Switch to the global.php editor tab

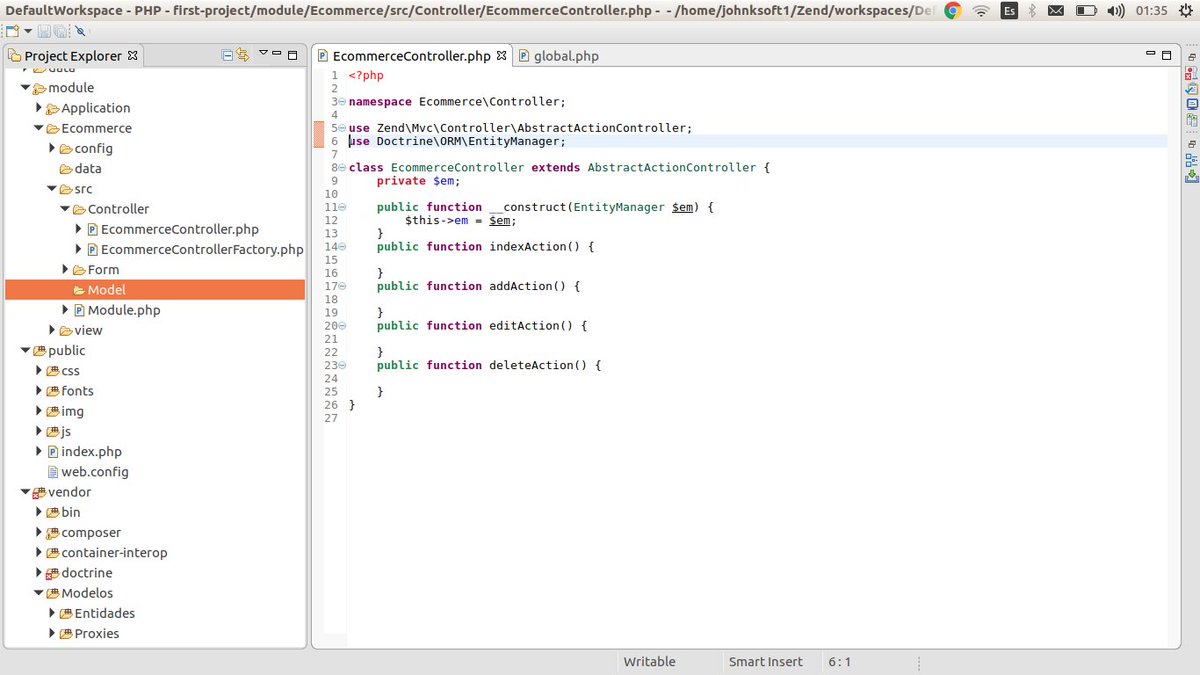pos(558,56)
